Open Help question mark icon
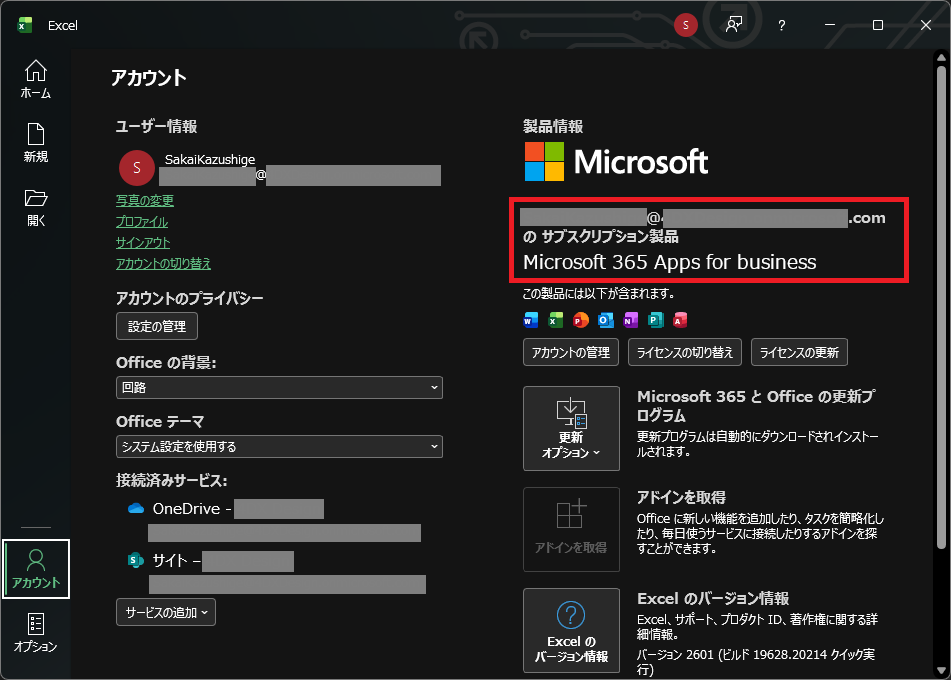The width and height of the screenshot is (951, 680). 782,25
